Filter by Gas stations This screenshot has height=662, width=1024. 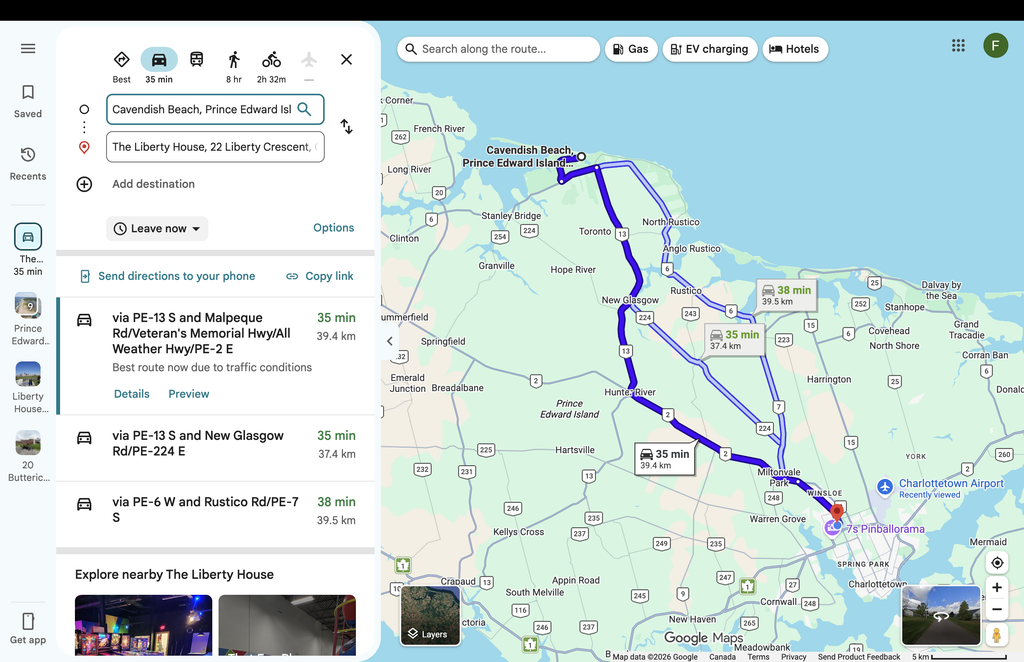(x=631, y=49)
